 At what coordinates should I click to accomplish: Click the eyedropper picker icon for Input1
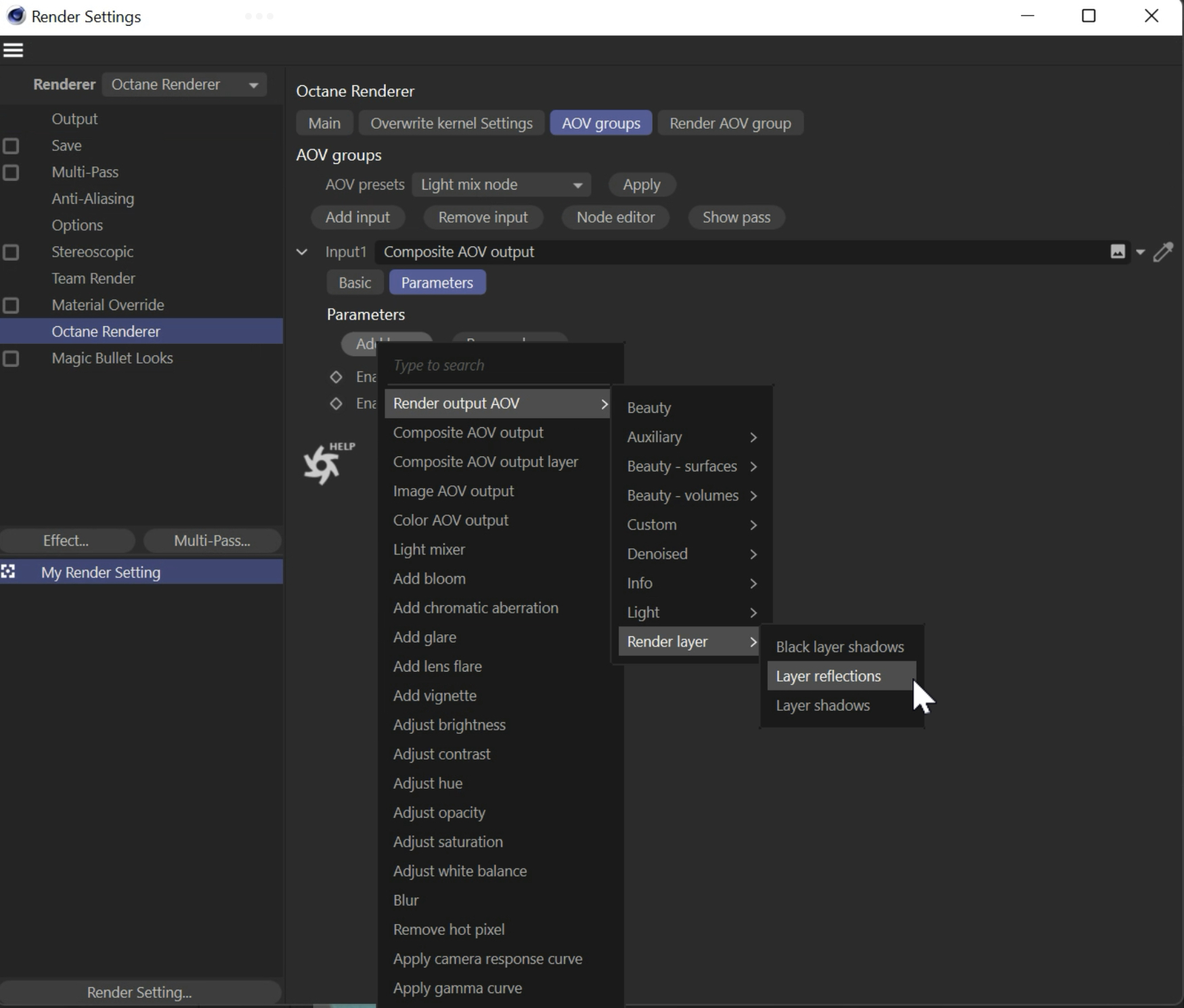[1163, 252]
